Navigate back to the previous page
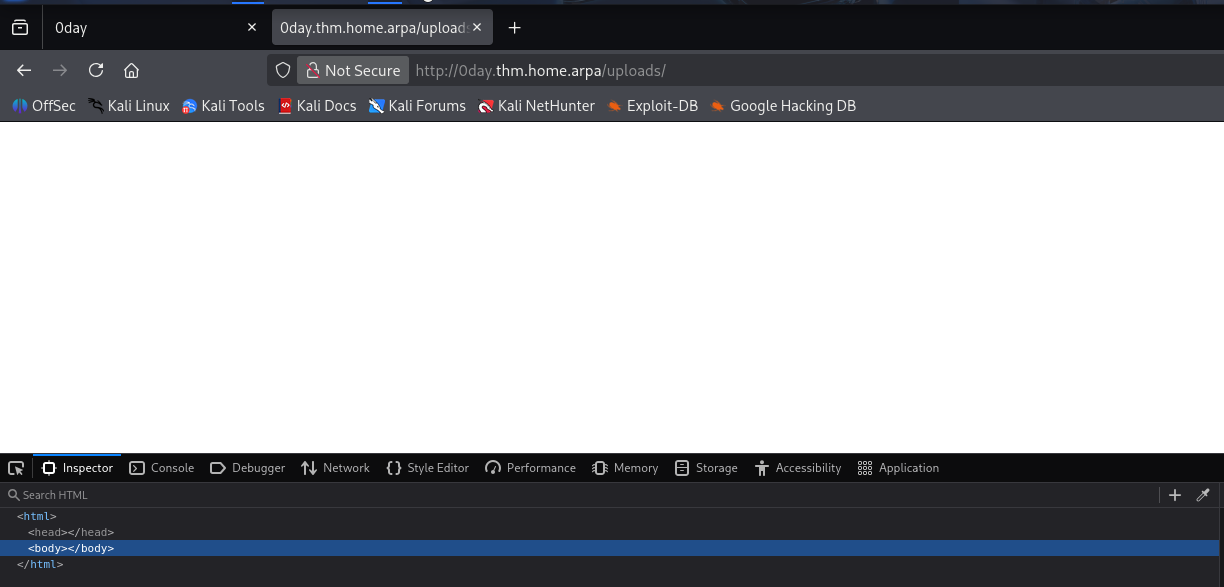Screen dimensions: 1224x587 pyautogui.click(x=24, y=70)
